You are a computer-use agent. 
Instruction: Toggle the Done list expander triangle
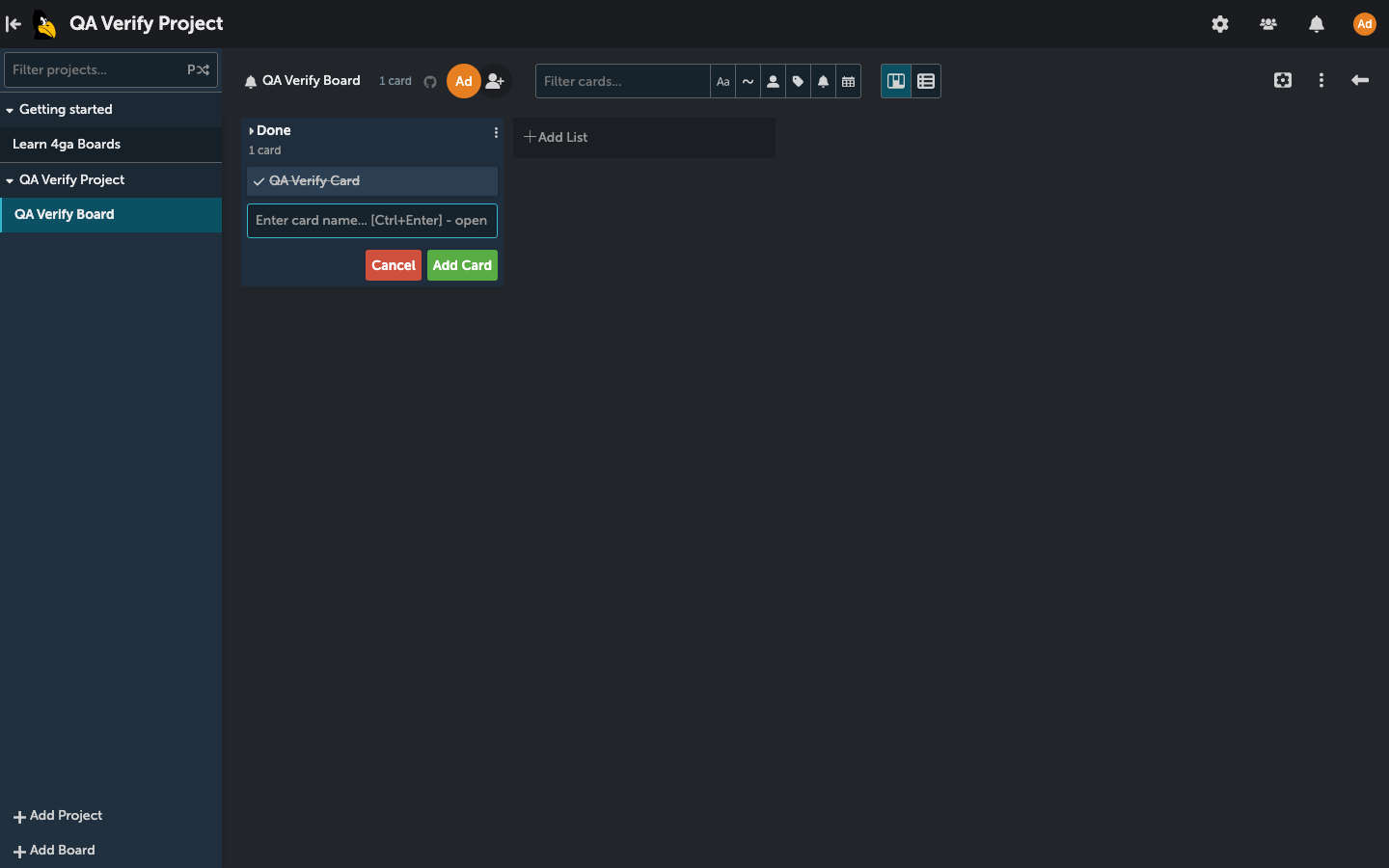pyautogui.click(x=252, y=131)
